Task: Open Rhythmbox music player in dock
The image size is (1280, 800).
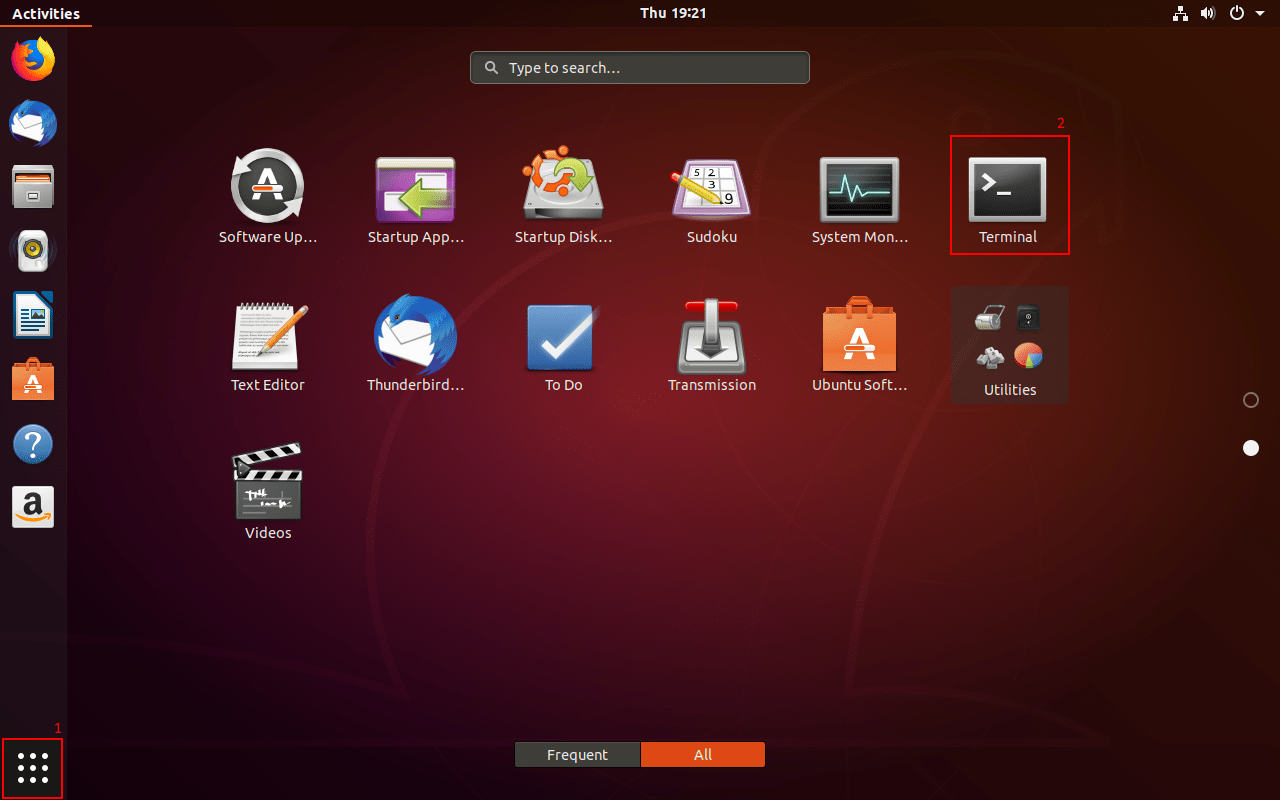Action: pos(33,251)
